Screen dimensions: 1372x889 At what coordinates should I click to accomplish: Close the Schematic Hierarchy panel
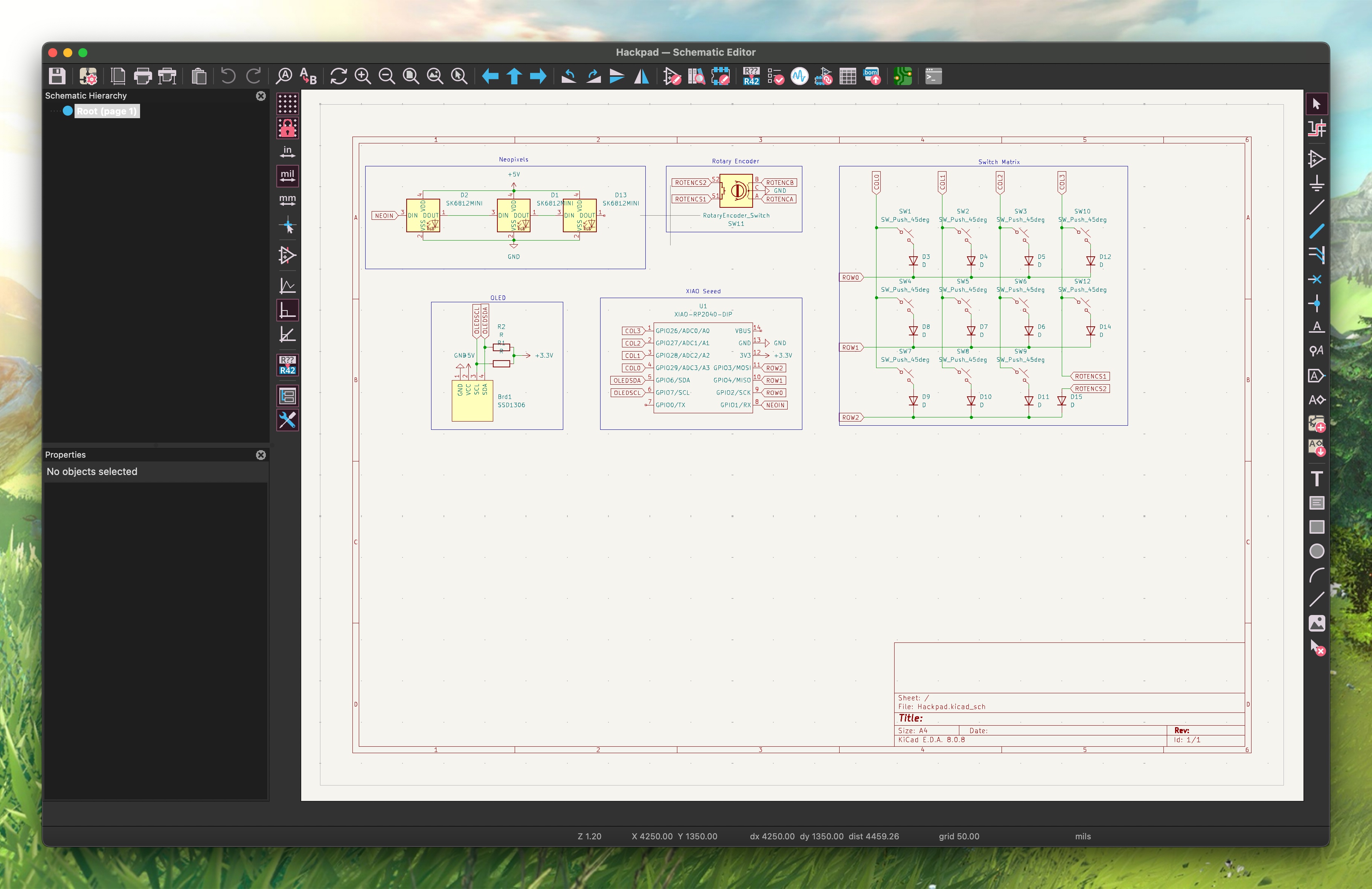click(x=261, y=96)
